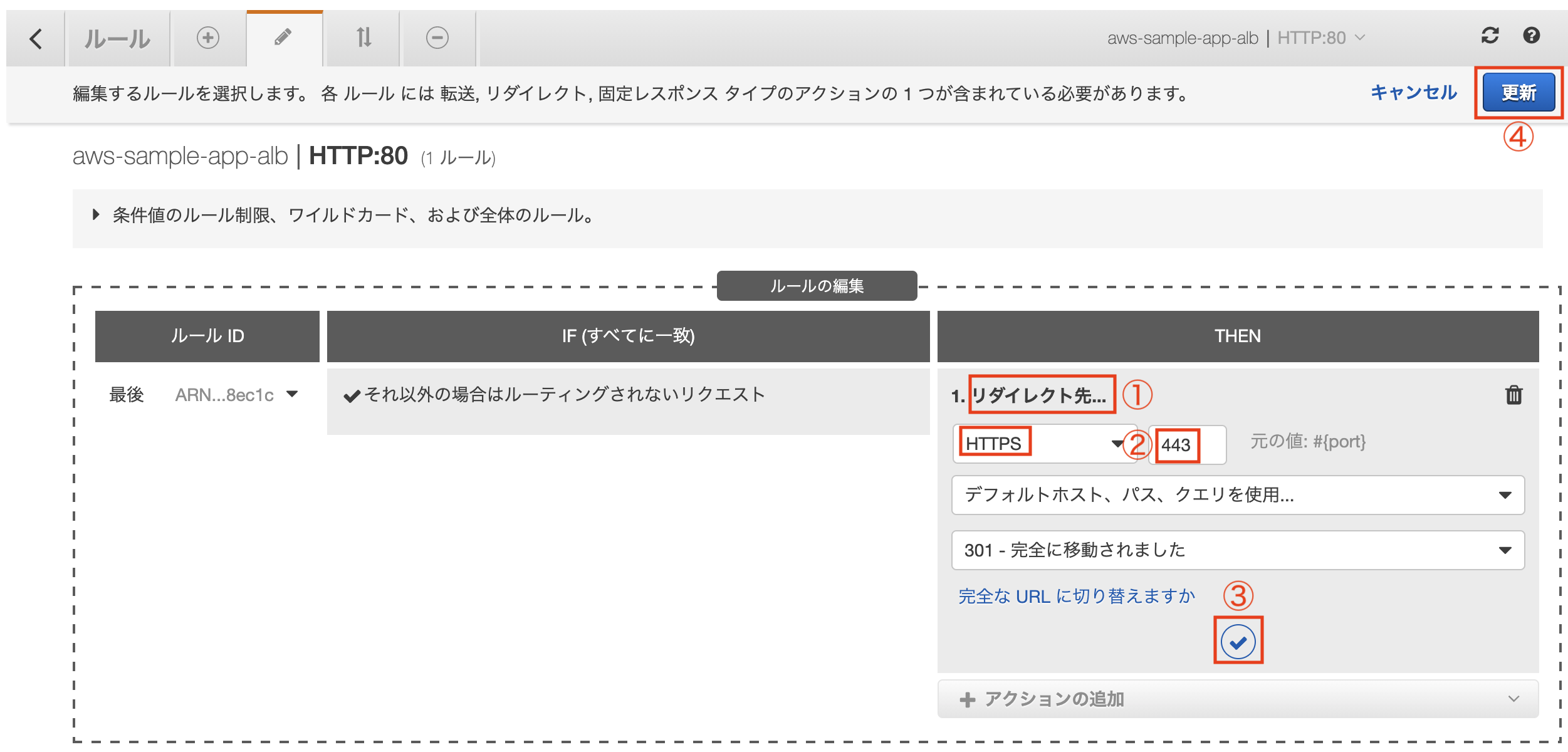Click the back arrow icon
Screen dimensions: 1568x752
(36, 39)
